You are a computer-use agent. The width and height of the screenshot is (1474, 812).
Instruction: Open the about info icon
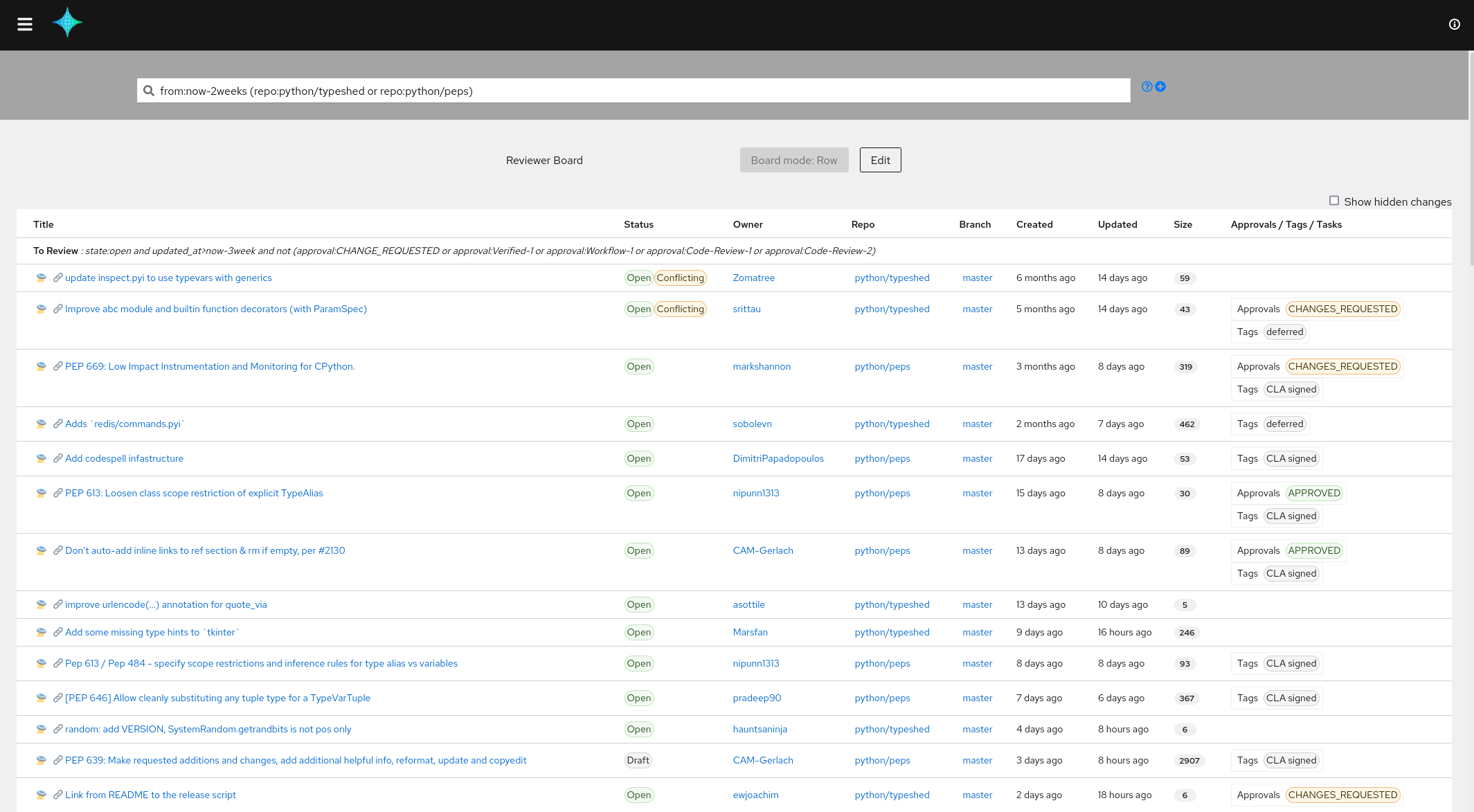[1455, 24]
